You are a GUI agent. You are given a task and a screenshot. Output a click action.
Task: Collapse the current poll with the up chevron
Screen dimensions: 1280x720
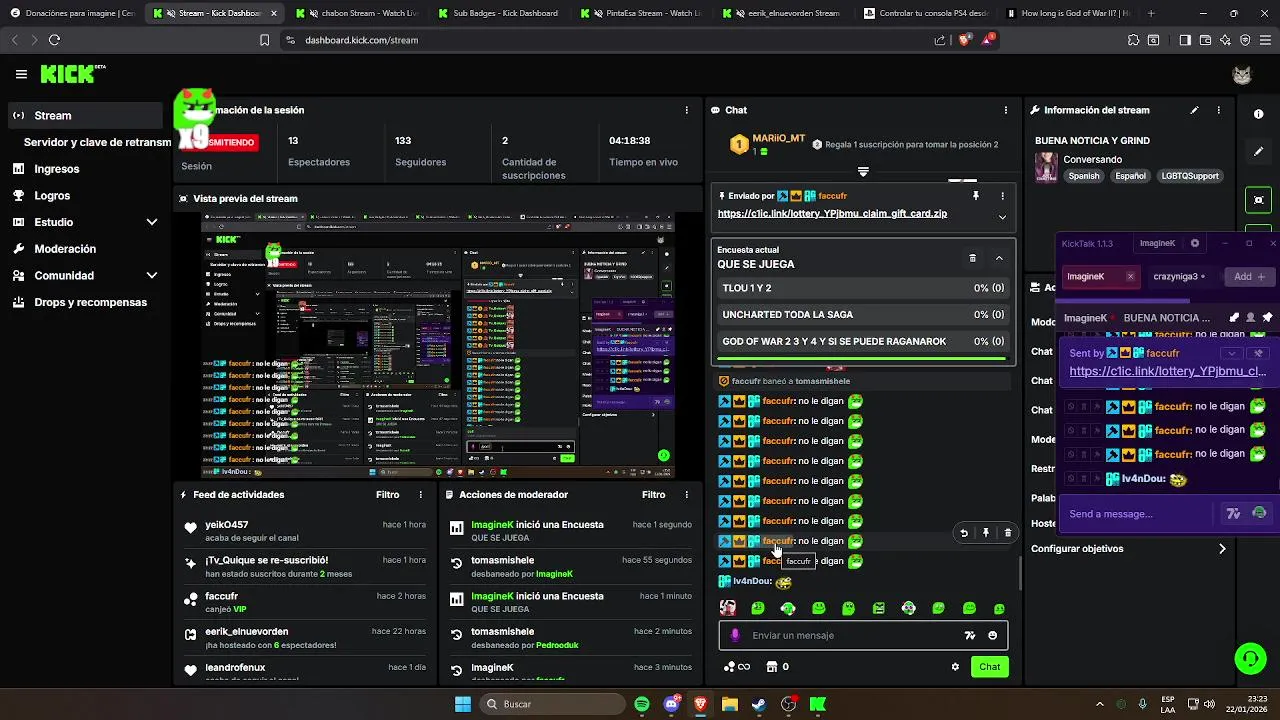tap(999, 258)
